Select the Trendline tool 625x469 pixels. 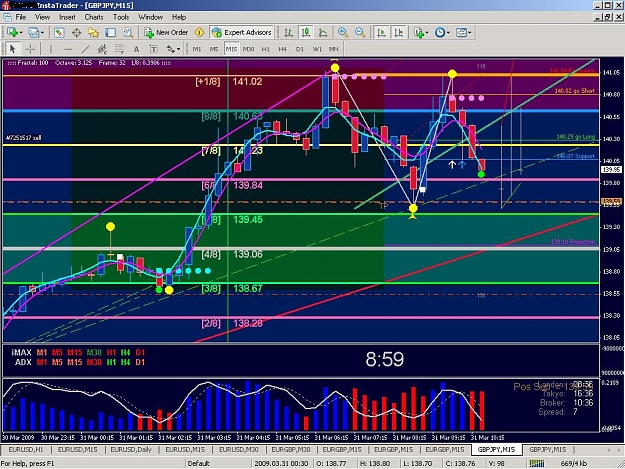click(85, 49)
